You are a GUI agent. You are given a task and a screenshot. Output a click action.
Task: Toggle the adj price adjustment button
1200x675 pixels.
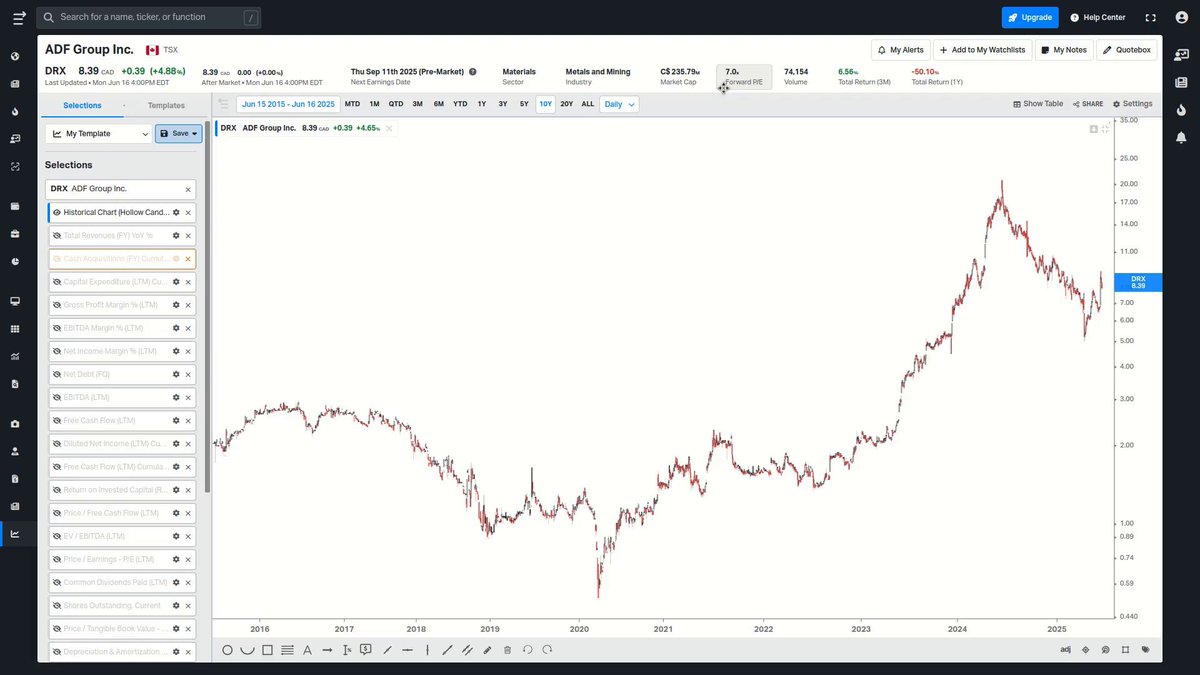tap(1065, 650)
